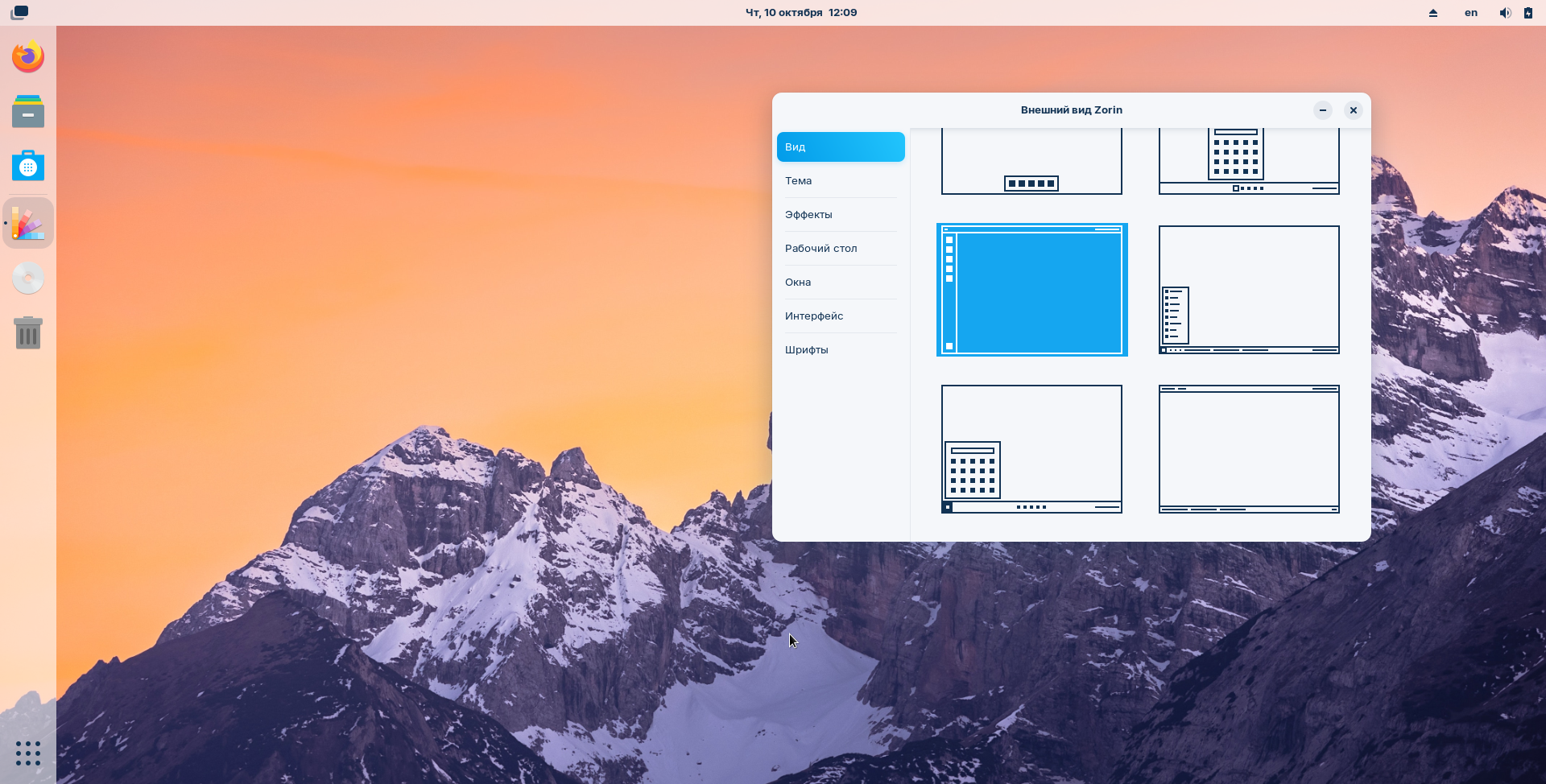Select the highlighted left-side dock layout
This screenshot has width=1546, height=784.
1031,290
